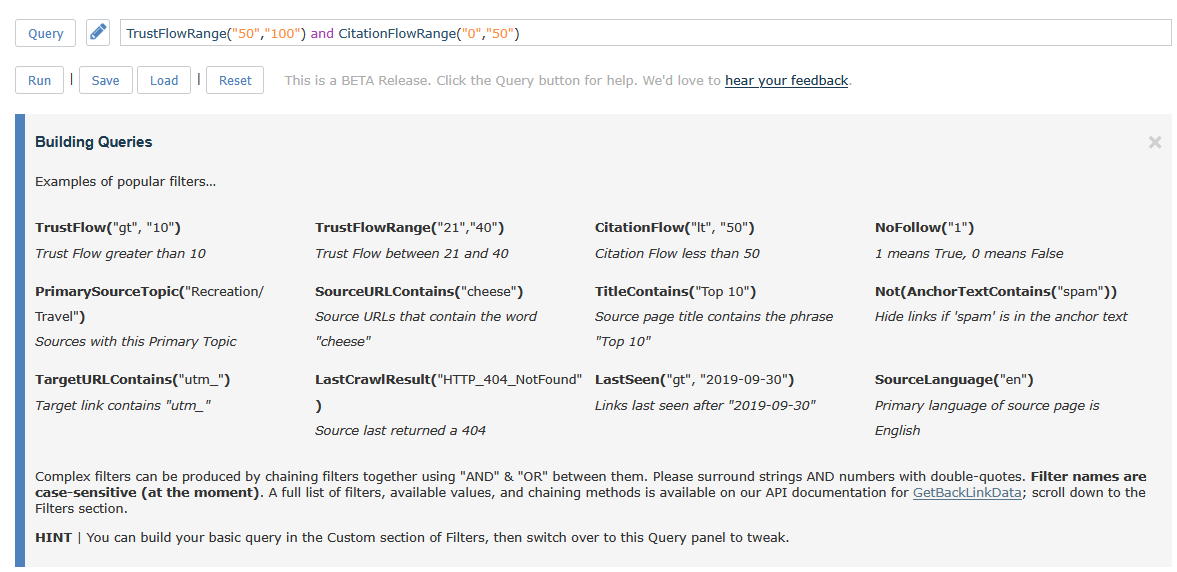Click the SourceLanguage("en") example filter

pos(954,379)
